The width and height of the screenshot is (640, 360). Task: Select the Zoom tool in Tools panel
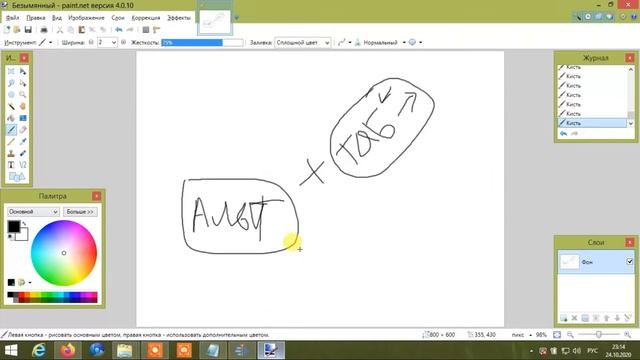coord(23,95)
